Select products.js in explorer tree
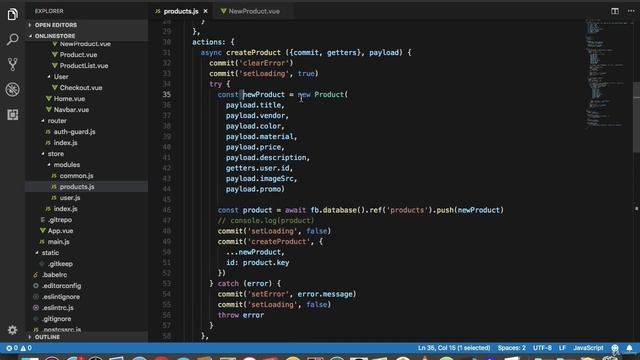The height and width of the screenshot is (360, 640). tap(77, 187)
